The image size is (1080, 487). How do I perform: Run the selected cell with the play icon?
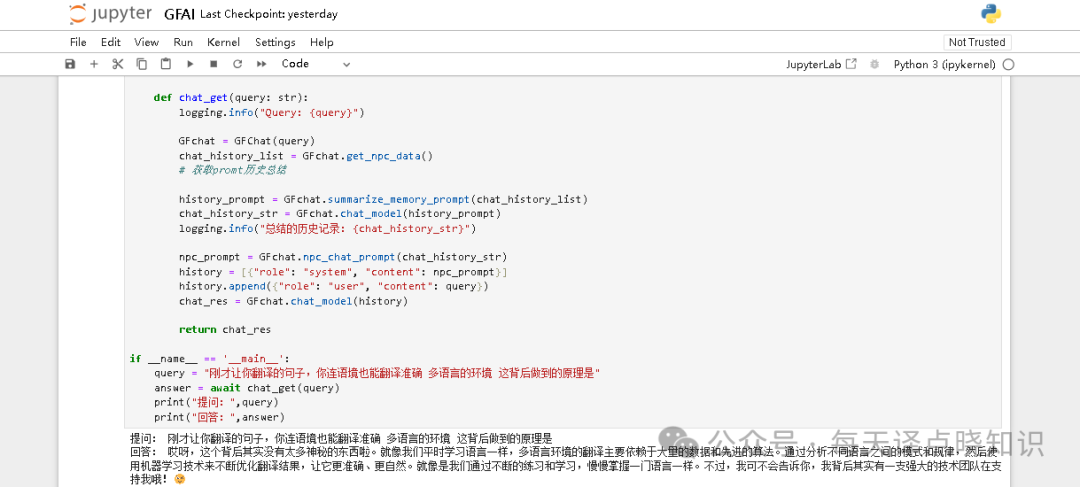click(x=189, y=64)
